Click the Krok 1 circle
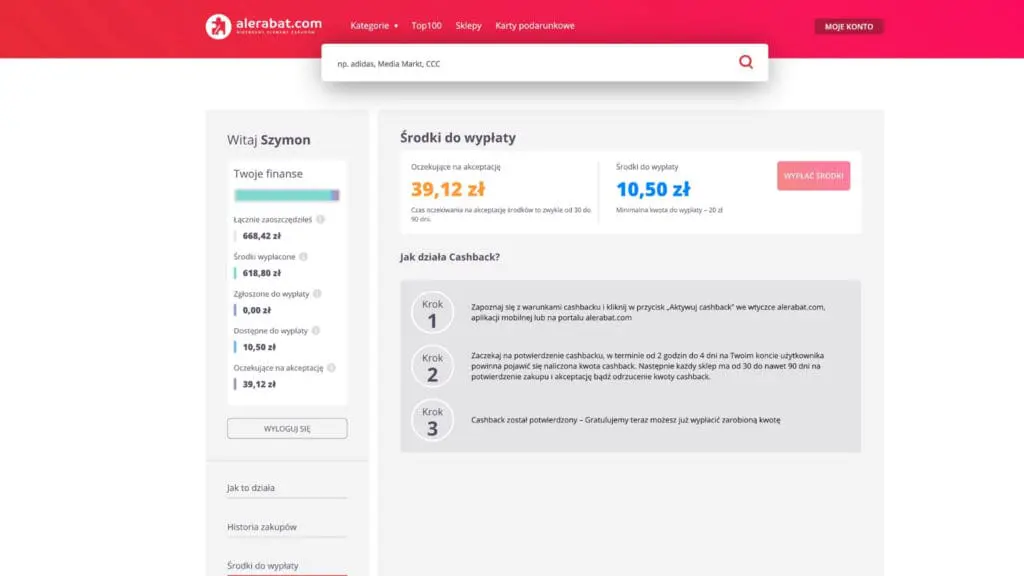 [432, 312]
